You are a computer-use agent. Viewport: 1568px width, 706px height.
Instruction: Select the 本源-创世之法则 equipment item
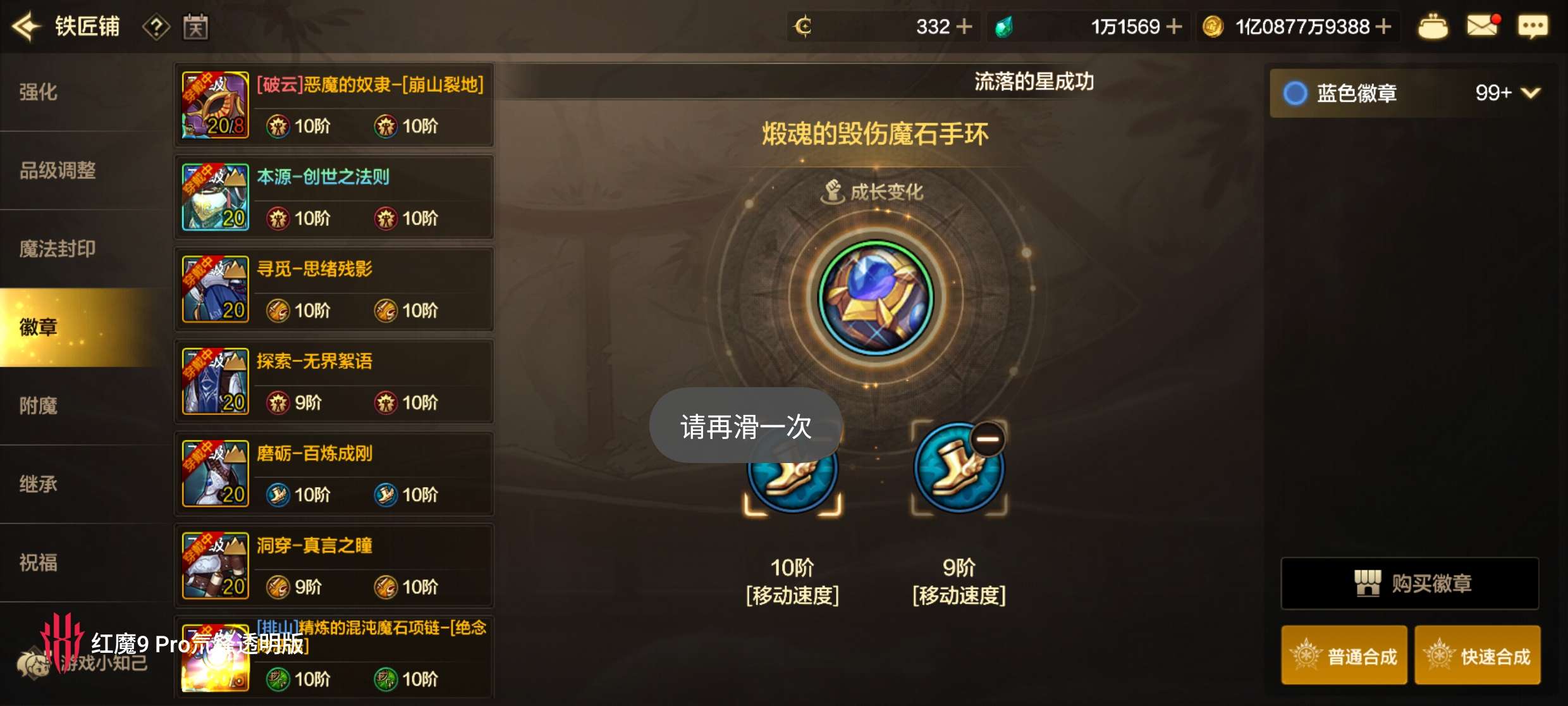click(334, 197)
